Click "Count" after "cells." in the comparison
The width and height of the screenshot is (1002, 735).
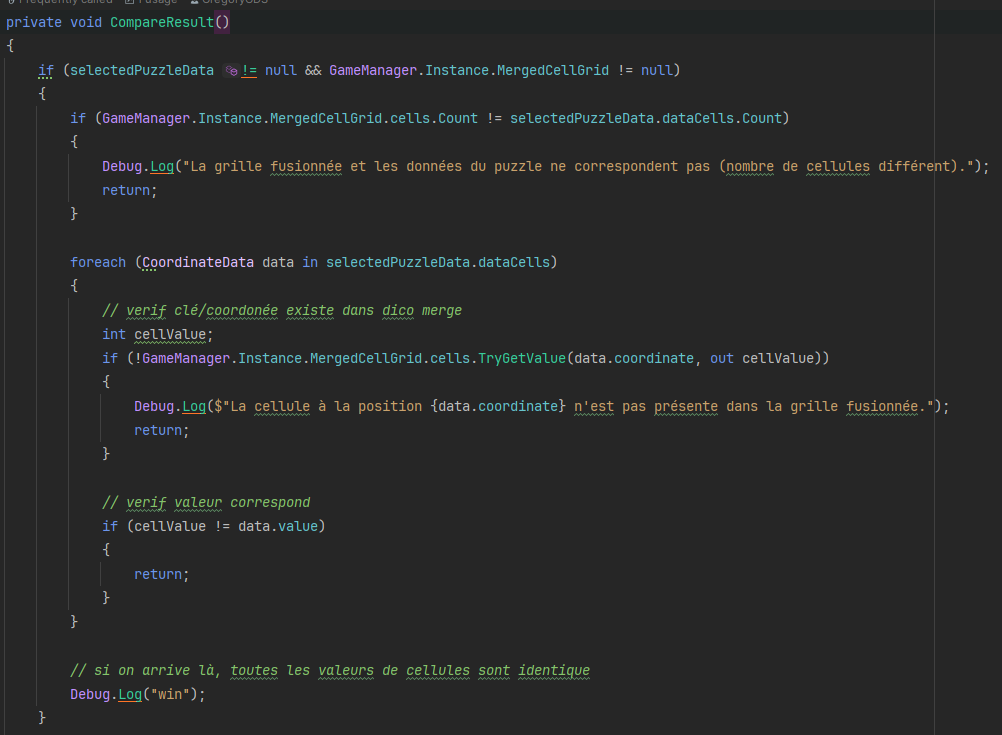coord(458,118)
